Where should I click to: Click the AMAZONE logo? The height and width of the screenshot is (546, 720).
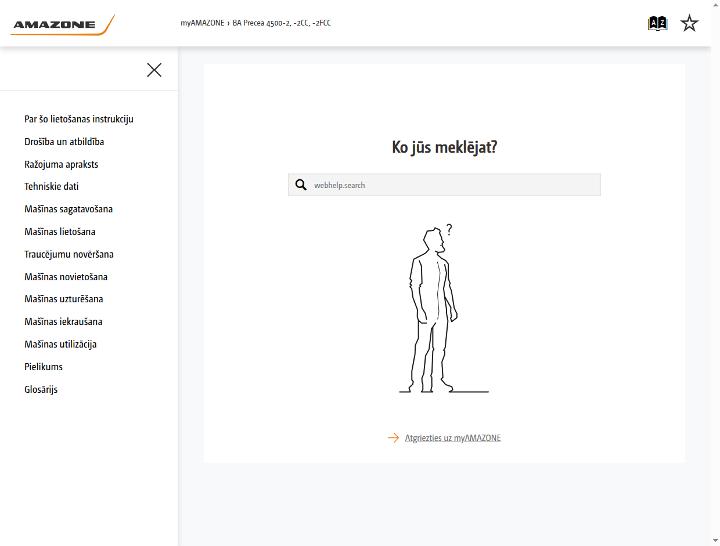(x=62, y=24)
